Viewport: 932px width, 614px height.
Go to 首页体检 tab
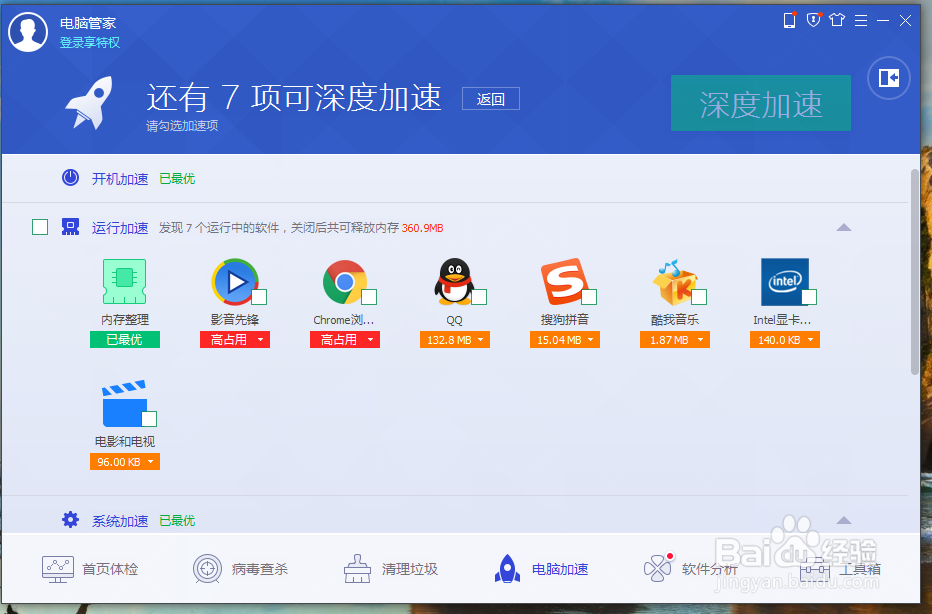90,569
